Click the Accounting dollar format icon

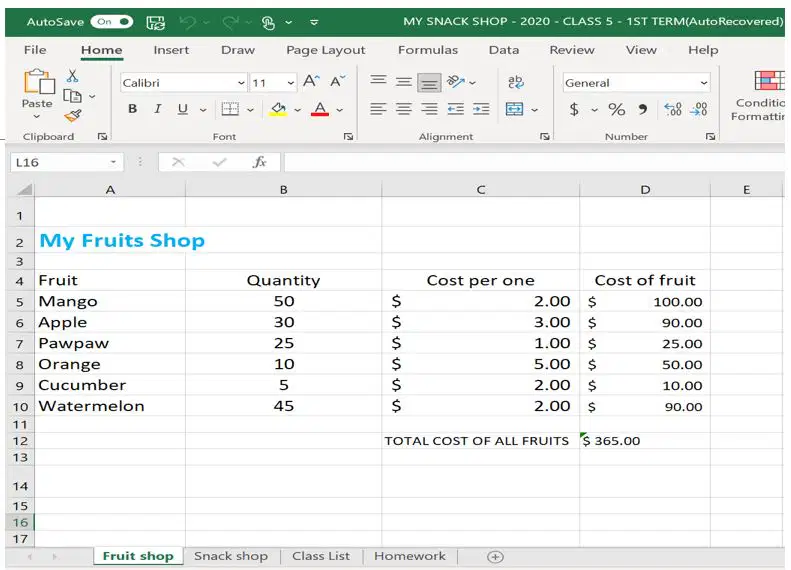coord(574,109)
